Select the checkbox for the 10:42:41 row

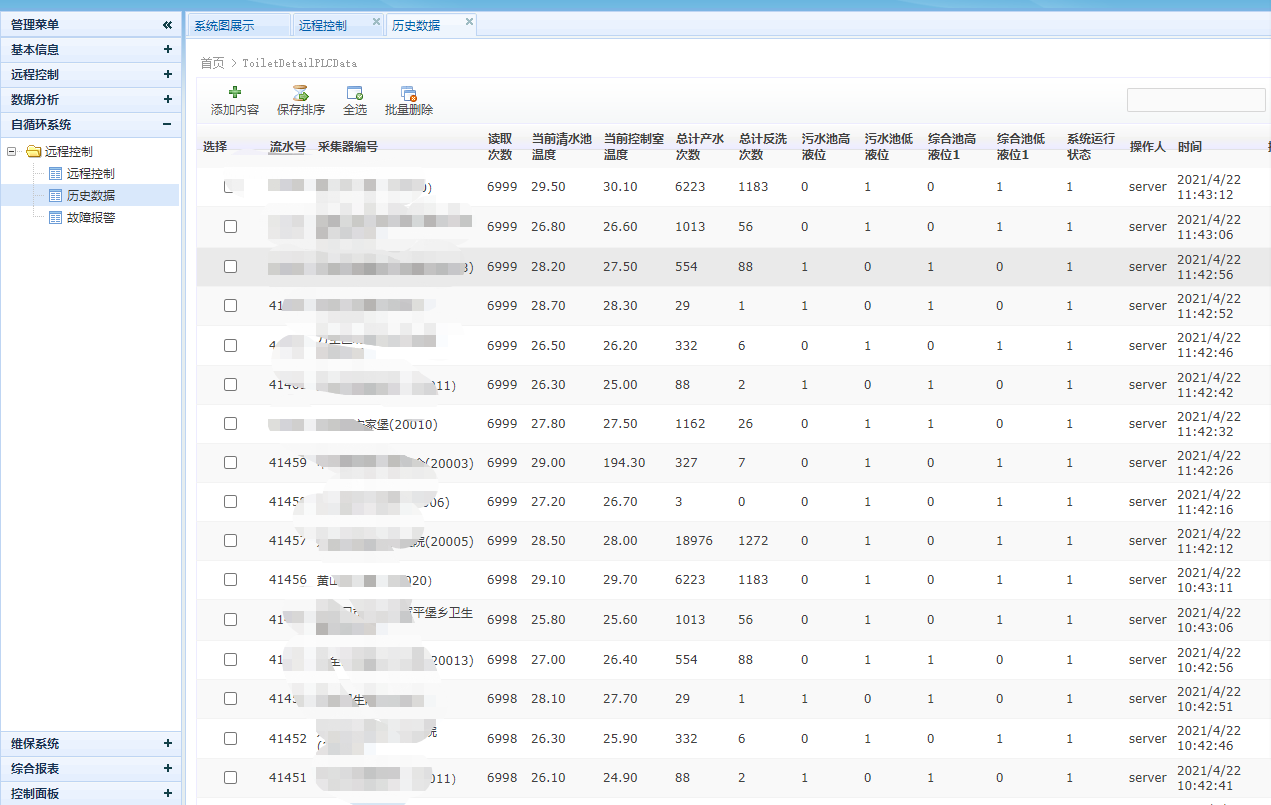click(231, 778)
